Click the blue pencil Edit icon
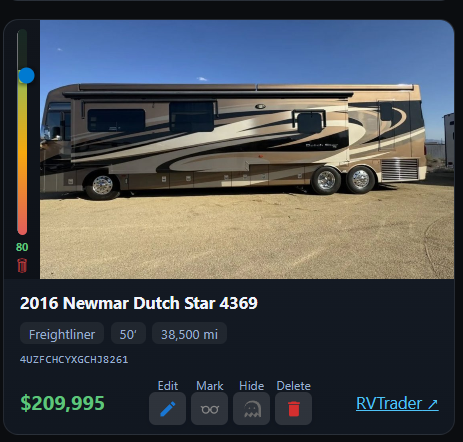Screen dimensions: 463x442 pyautogui.click(x=167, y=408)
